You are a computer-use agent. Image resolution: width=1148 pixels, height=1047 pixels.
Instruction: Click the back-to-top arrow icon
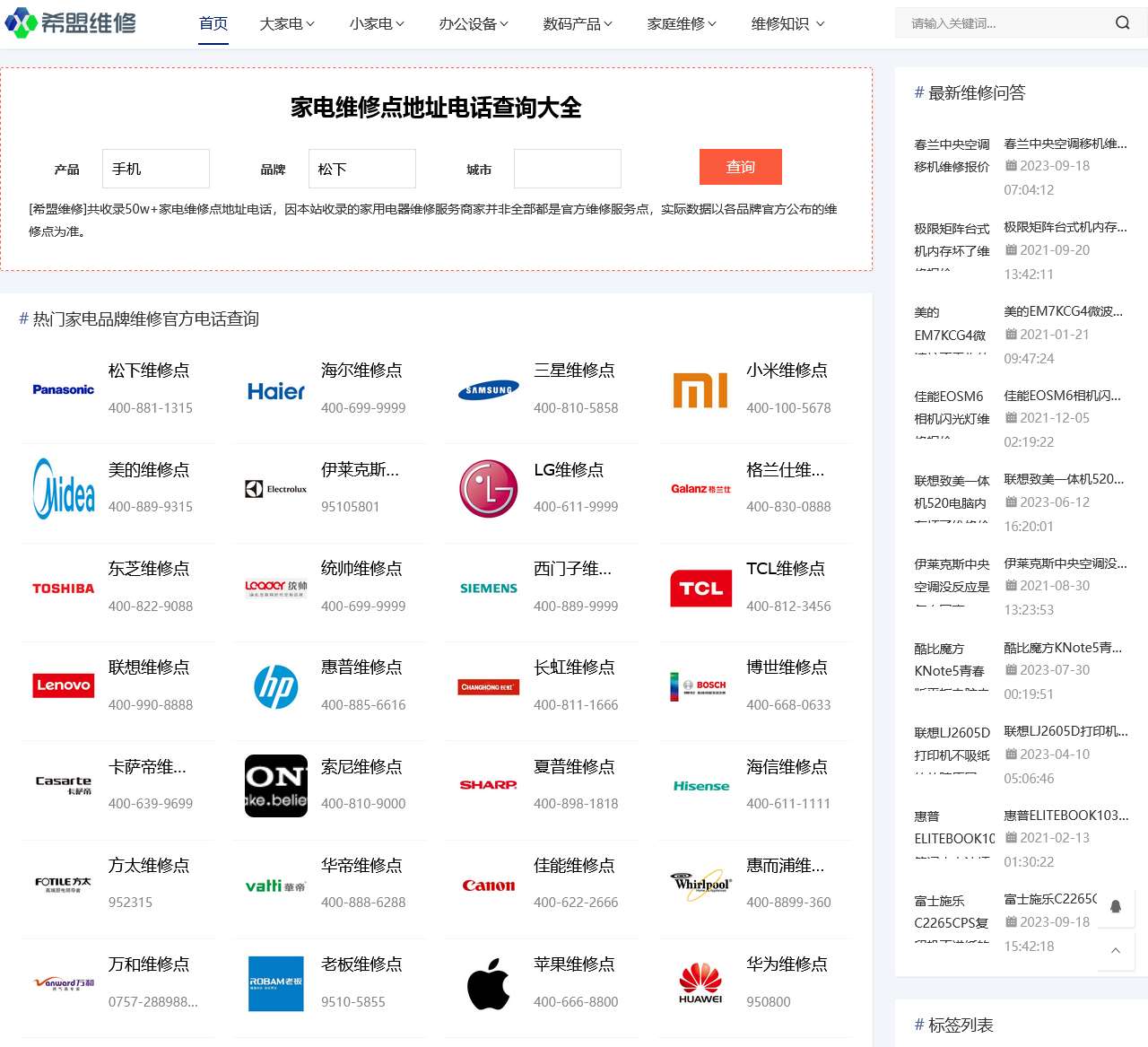click(x=1116, y=951)
